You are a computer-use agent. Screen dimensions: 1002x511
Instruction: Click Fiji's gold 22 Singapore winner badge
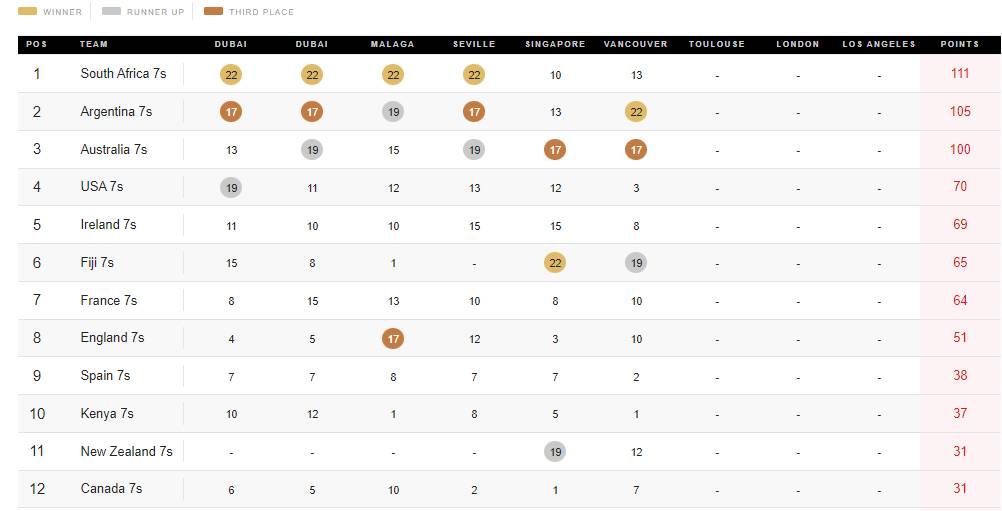pyautogui.click(x=555, y=263)
